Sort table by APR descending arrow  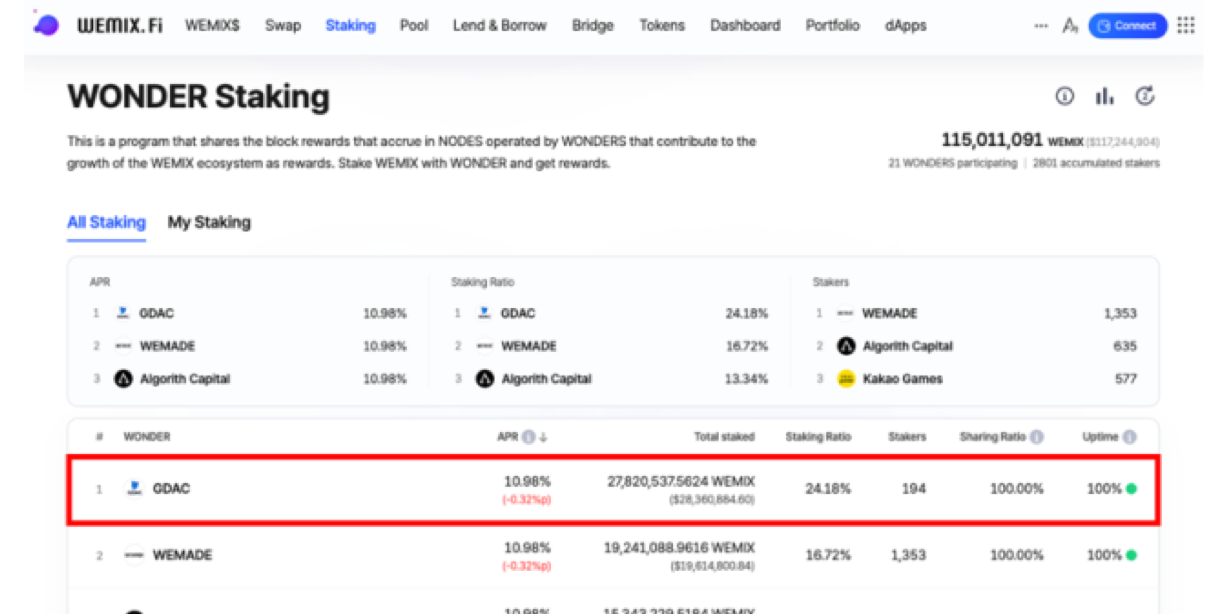click(543, 437)
